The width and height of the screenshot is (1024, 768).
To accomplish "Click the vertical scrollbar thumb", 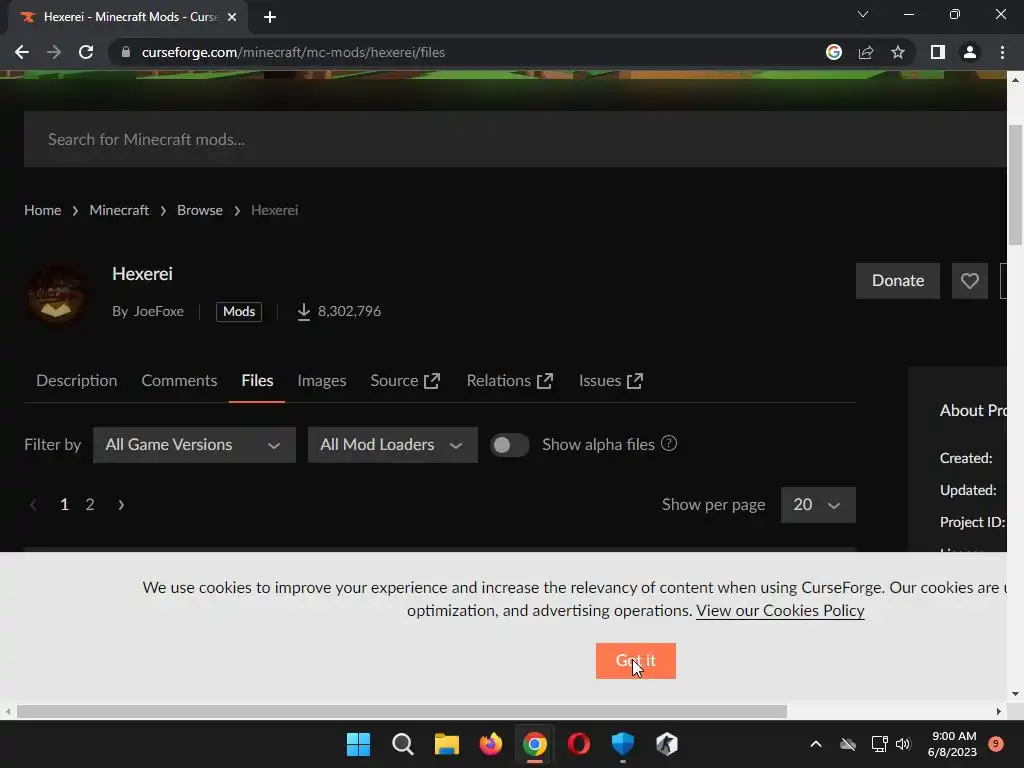I will (x=1016, y=185).
